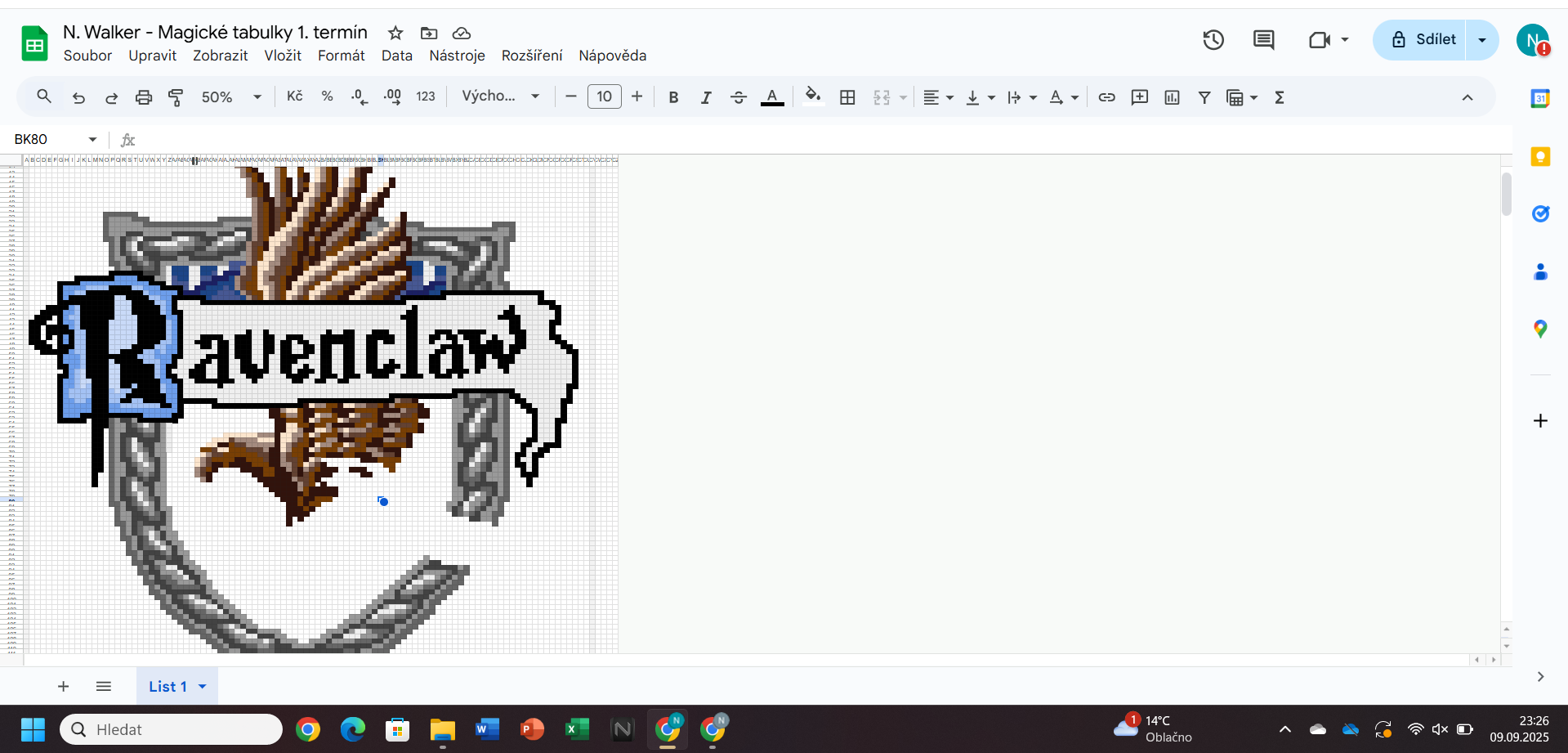The height and width of the screenshot is (753, 1568).
Task: Open the functions sigma menu
Action: (x=1280, y=97)
